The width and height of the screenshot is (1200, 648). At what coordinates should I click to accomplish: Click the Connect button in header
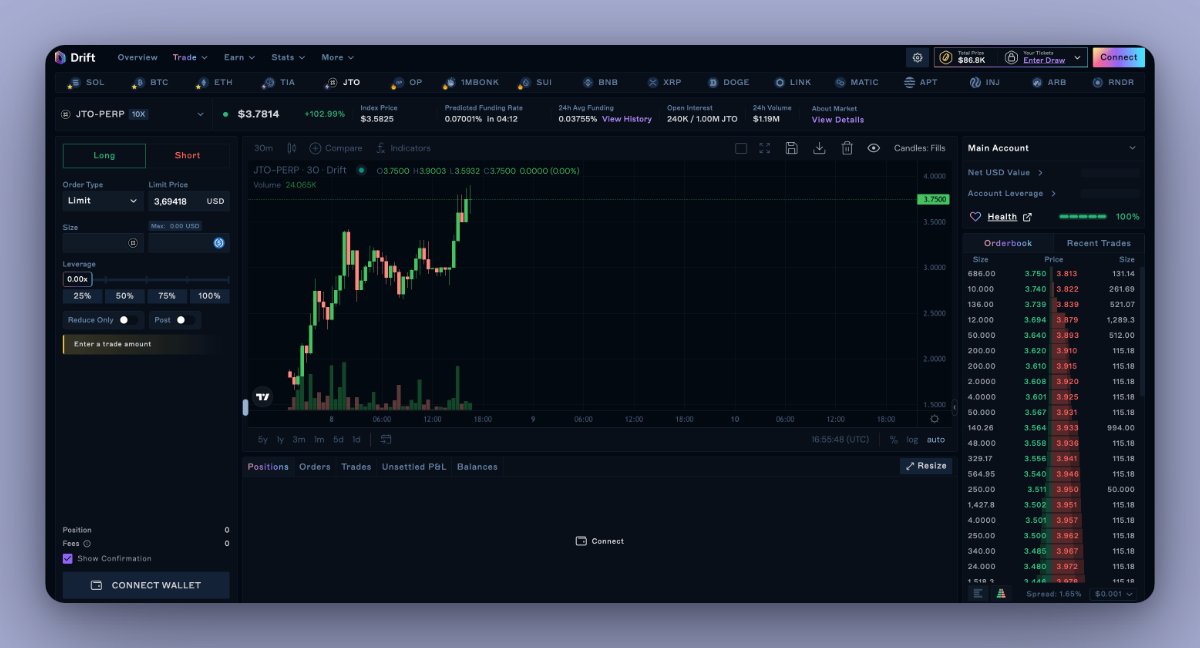point(1118,57)
